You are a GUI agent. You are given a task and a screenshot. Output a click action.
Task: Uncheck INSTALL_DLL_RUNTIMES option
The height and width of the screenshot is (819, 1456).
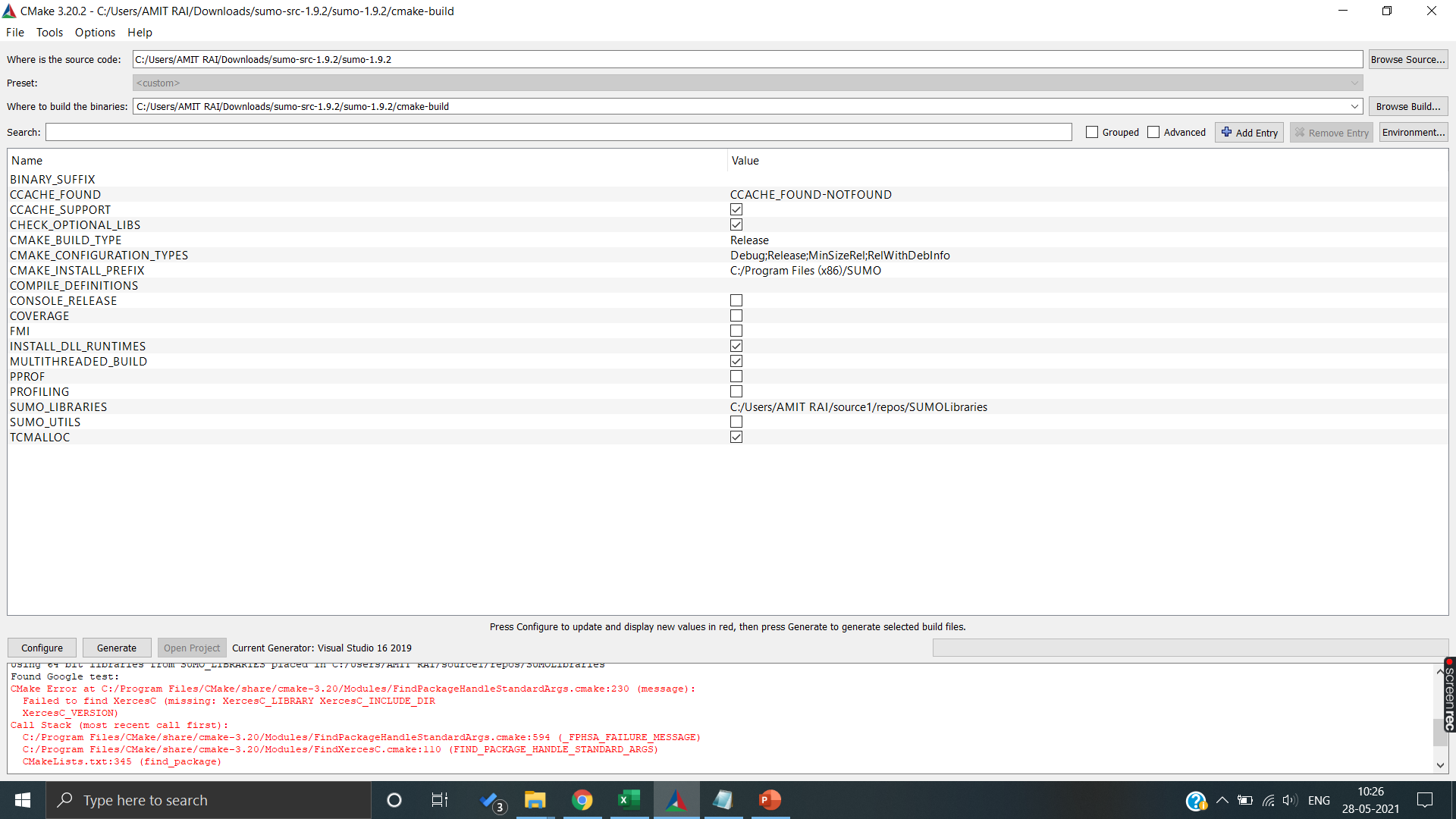(x=736, y=347)
